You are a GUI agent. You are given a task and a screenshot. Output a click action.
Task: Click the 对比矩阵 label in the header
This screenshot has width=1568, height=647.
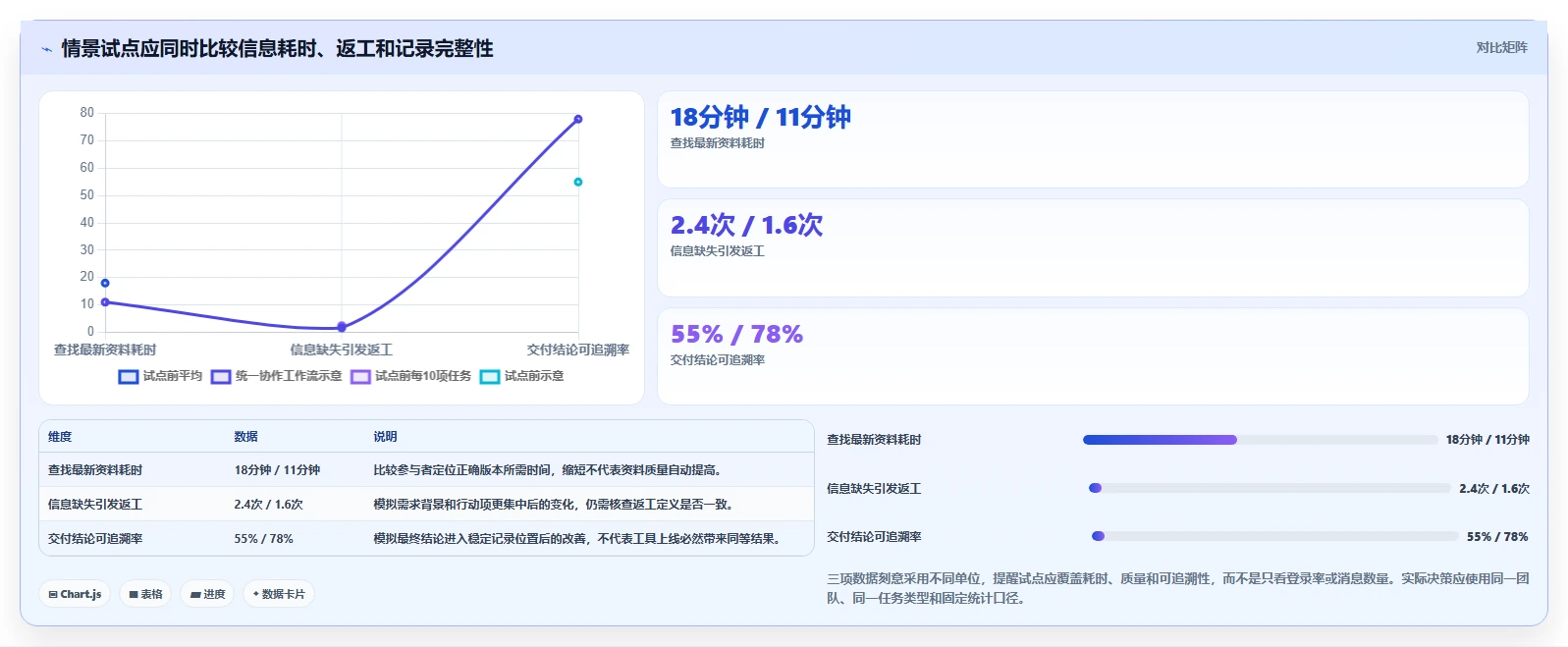tap(1501, 47)
